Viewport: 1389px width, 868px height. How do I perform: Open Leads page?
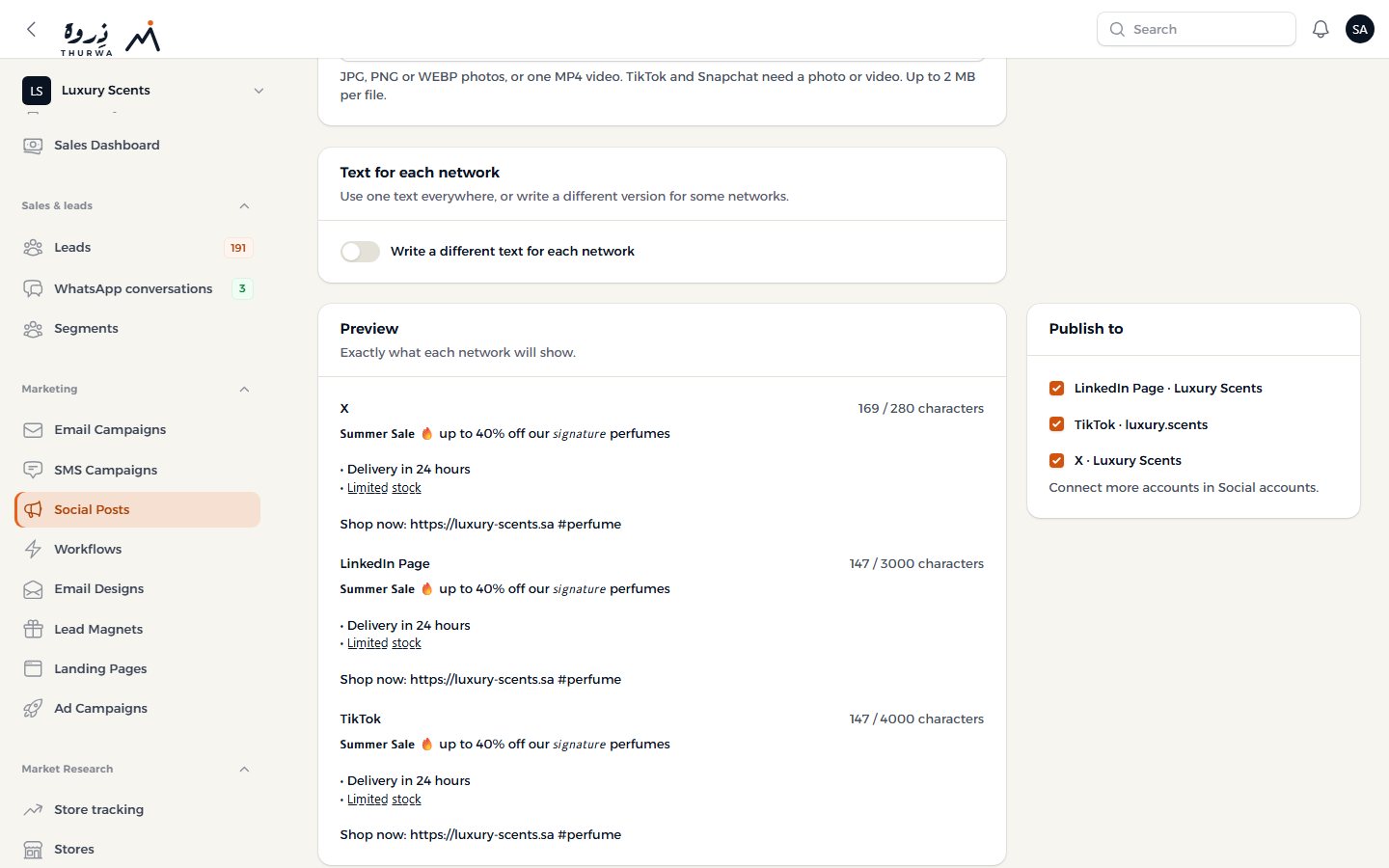[138, 248]
